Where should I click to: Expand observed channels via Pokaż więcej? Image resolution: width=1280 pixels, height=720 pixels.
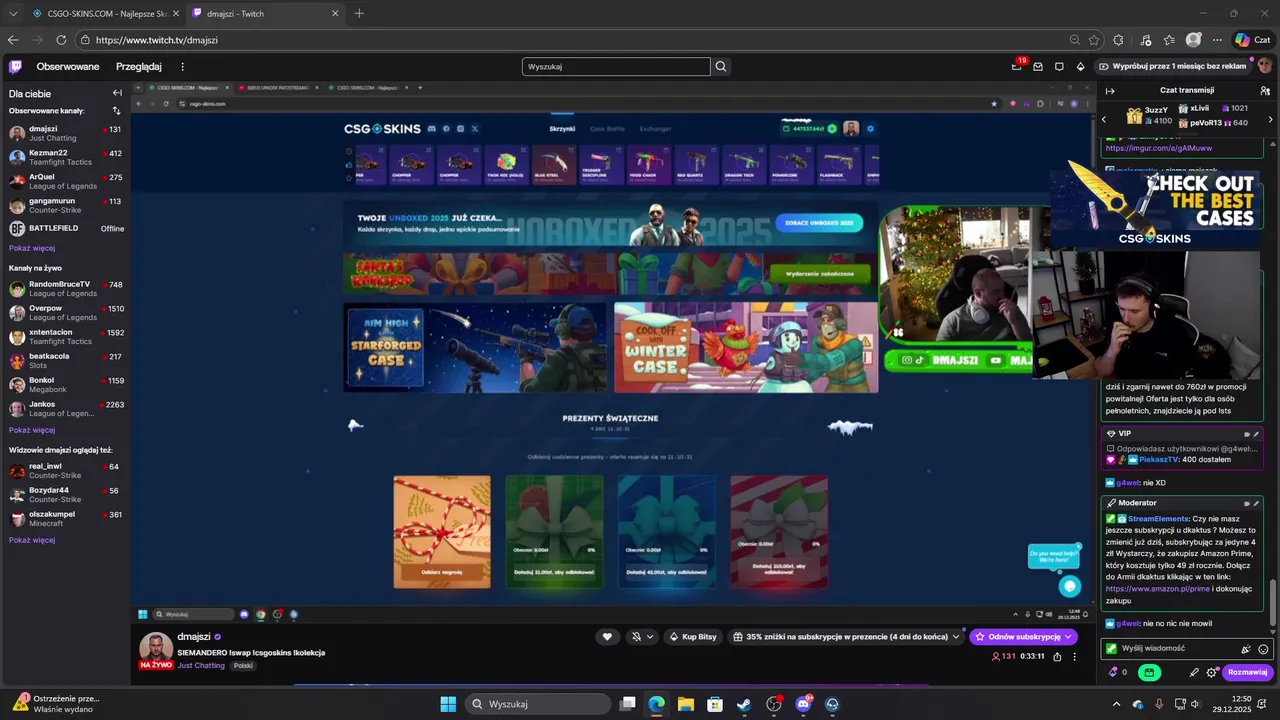pos(32,248)
